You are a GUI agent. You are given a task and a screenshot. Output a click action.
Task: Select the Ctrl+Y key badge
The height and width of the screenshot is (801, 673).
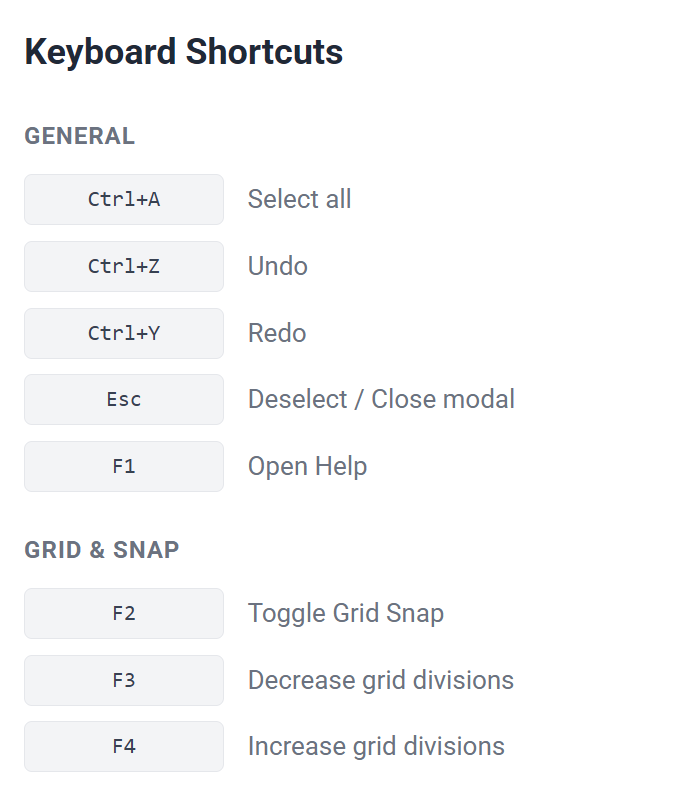tap(124, 333)
